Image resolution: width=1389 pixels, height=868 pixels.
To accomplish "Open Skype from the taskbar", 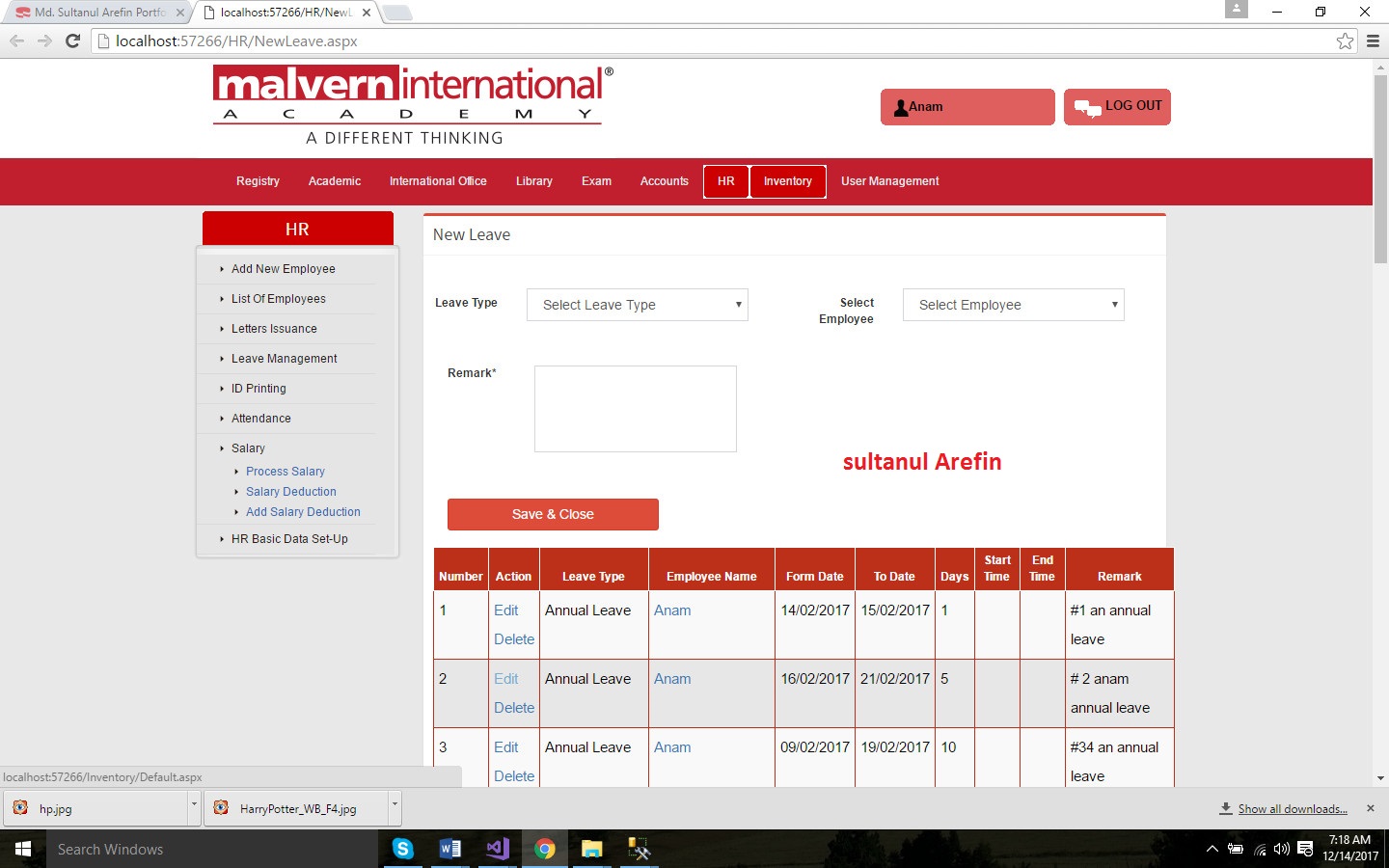I will [403, 849].
